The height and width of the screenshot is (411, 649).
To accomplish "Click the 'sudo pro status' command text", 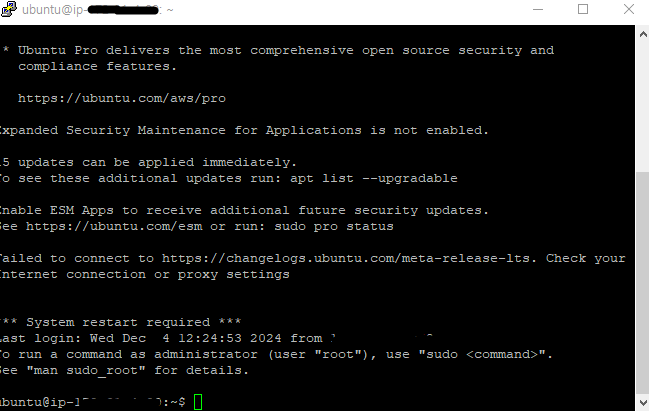I will [334, 226].
